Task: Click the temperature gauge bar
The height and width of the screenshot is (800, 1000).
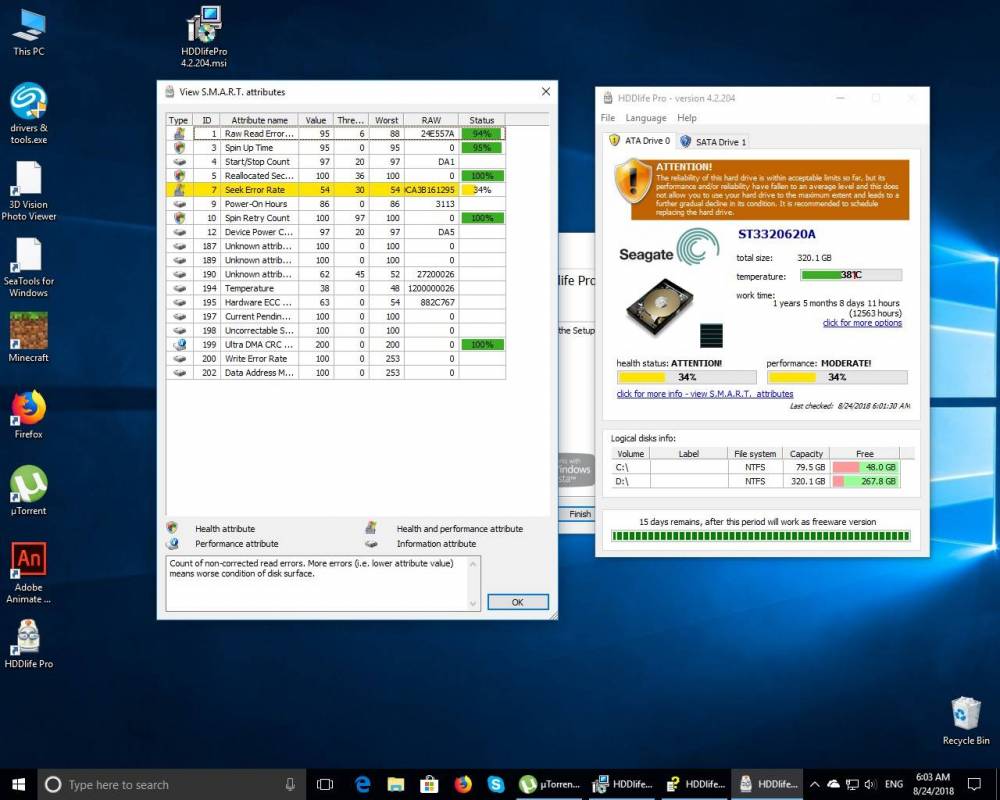Action: click(851, 275)
